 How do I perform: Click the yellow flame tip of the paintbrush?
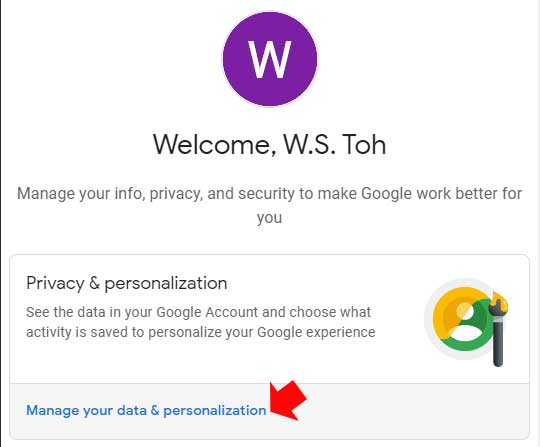[x=499, y=302]
